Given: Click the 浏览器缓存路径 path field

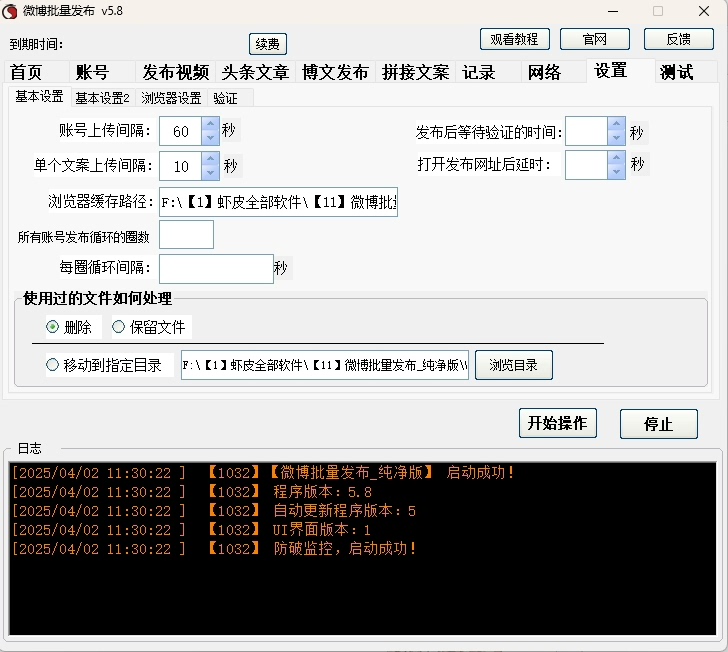Looking at the screenshot, I should pyautogui.click(x=279, y=202).
